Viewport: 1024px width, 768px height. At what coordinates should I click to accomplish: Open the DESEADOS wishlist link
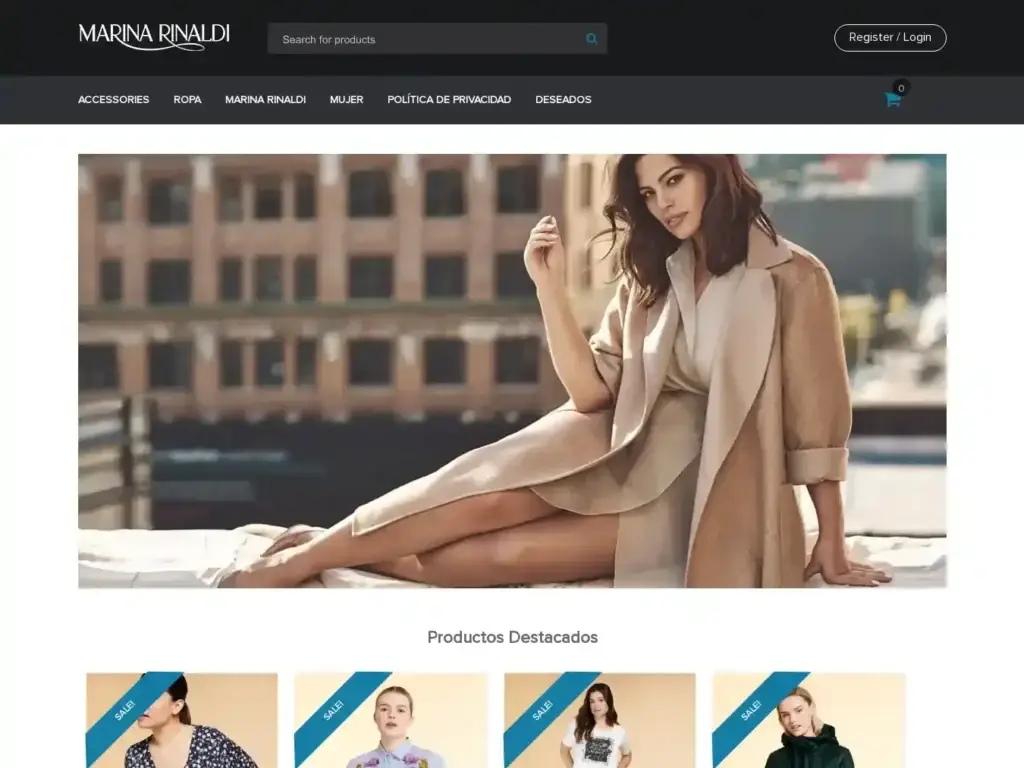pos(563,100)
